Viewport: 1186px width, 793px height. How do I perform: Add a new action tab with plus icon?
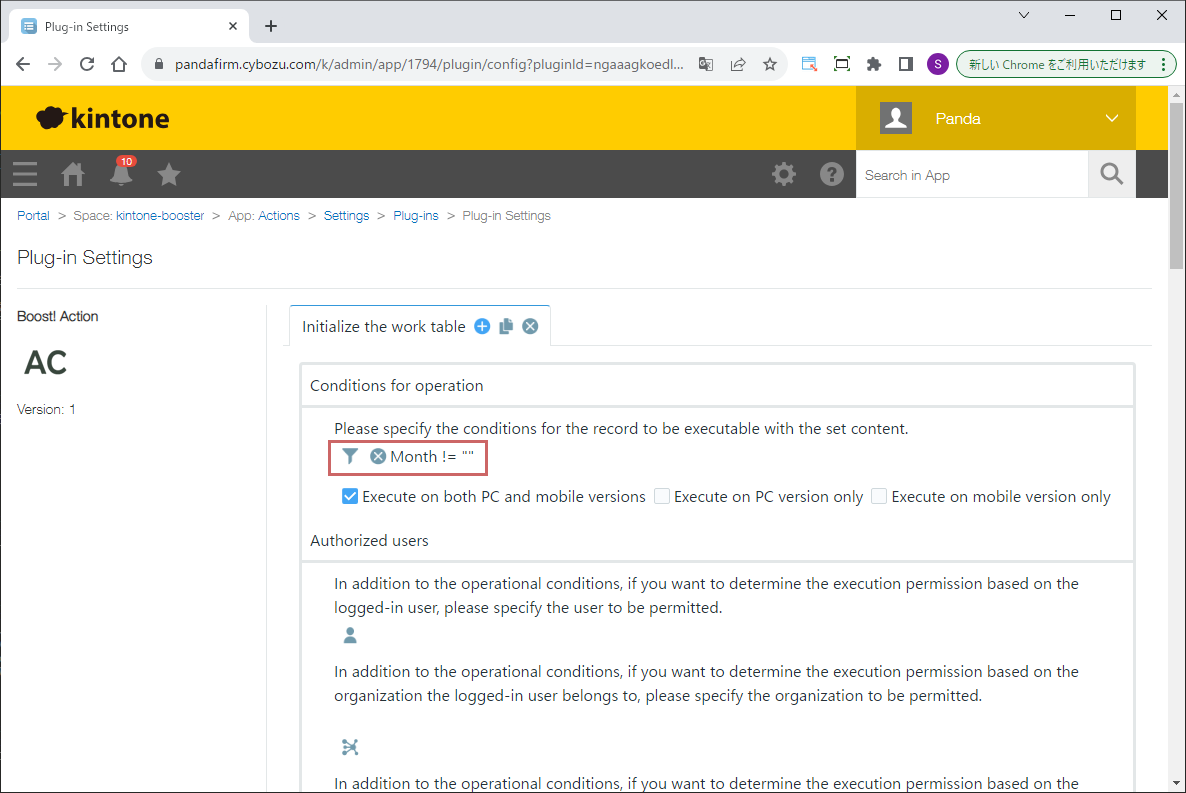[x=482, y=326]
